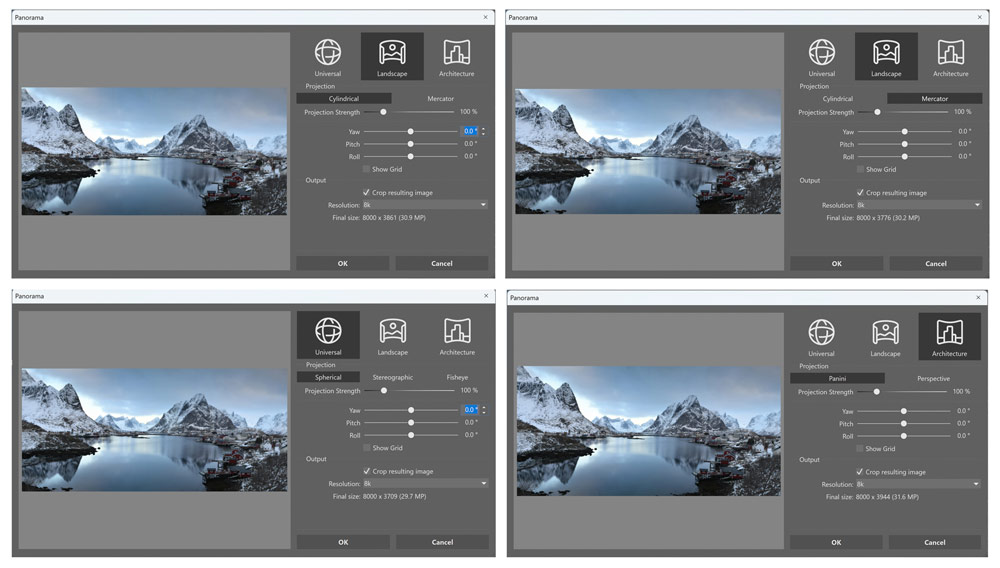Click highlighted Architecture icon above Panini option
The image size is (1000, 568).
950,337
